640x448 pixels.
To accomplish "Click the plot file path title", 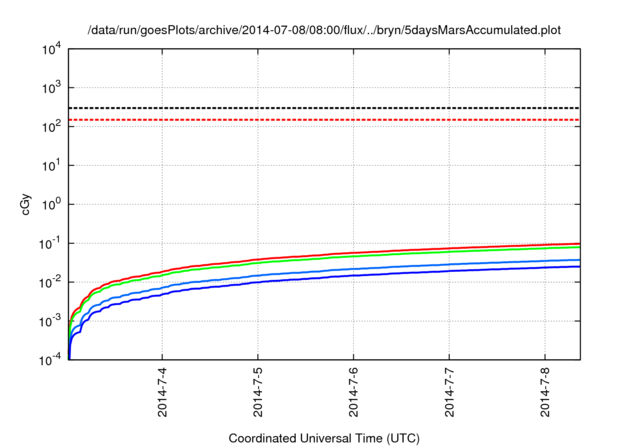I will pos(324,30).
